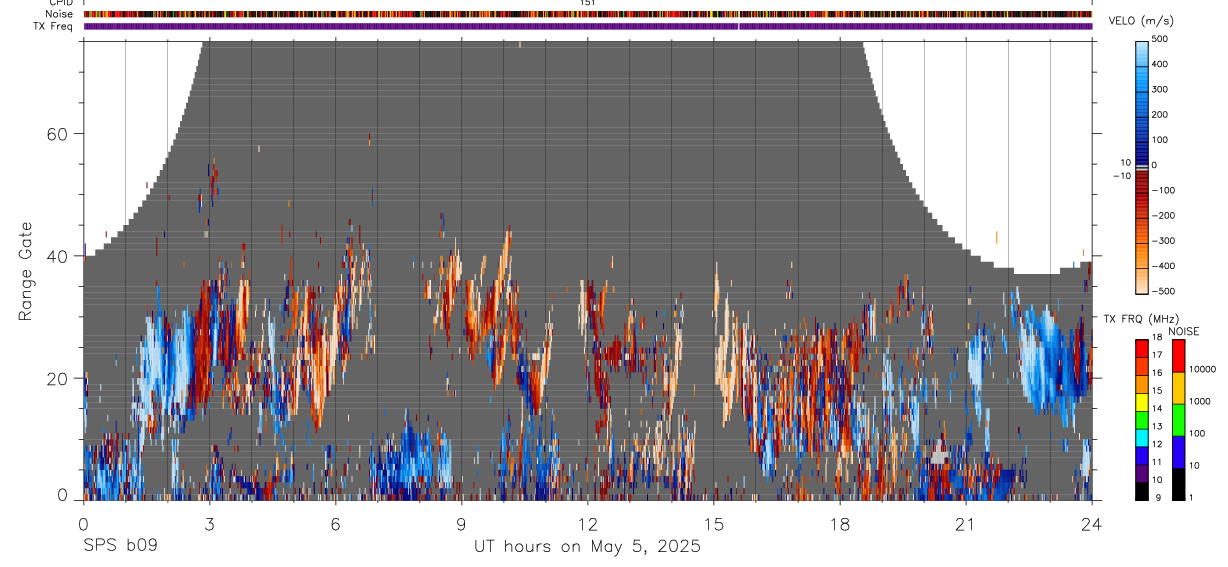Click the cyan 12-13 MHz frequency swatch
The width and height of the screenshot is (1228, 567).
point(1142,438)
